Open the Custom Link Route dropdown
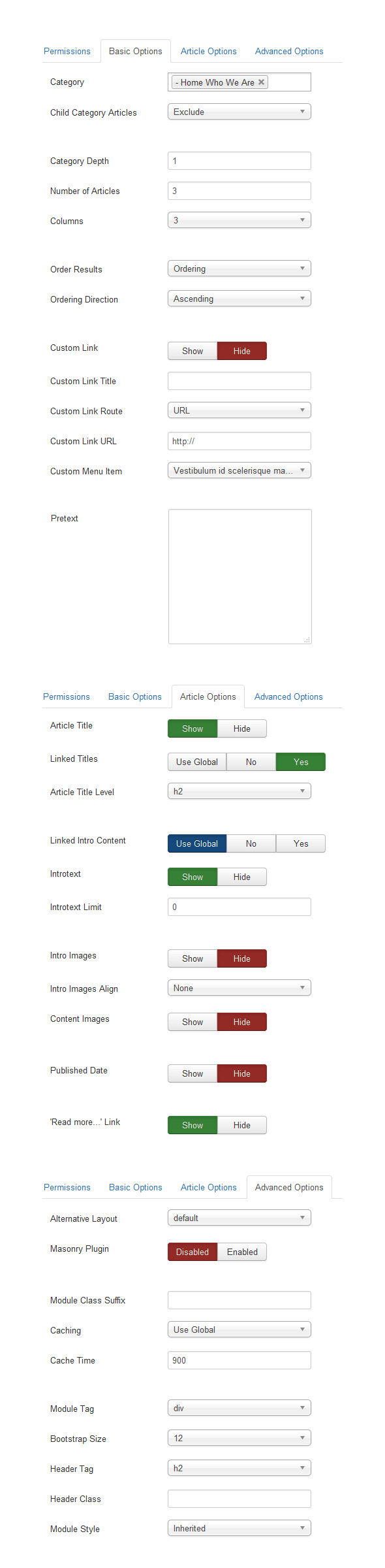 (239, 410)
